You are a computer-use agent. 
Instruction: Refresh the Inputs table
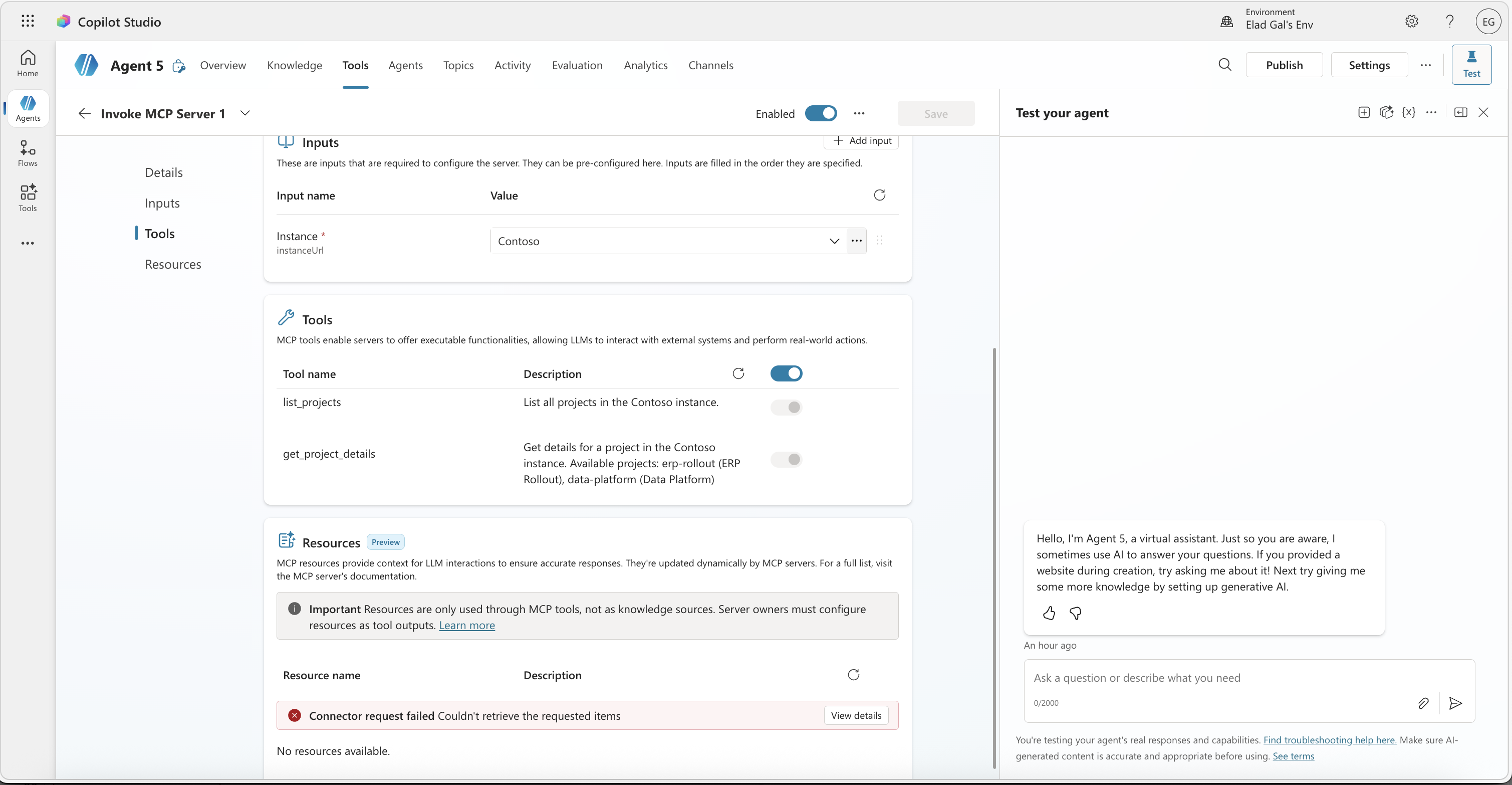click(879, 195)
